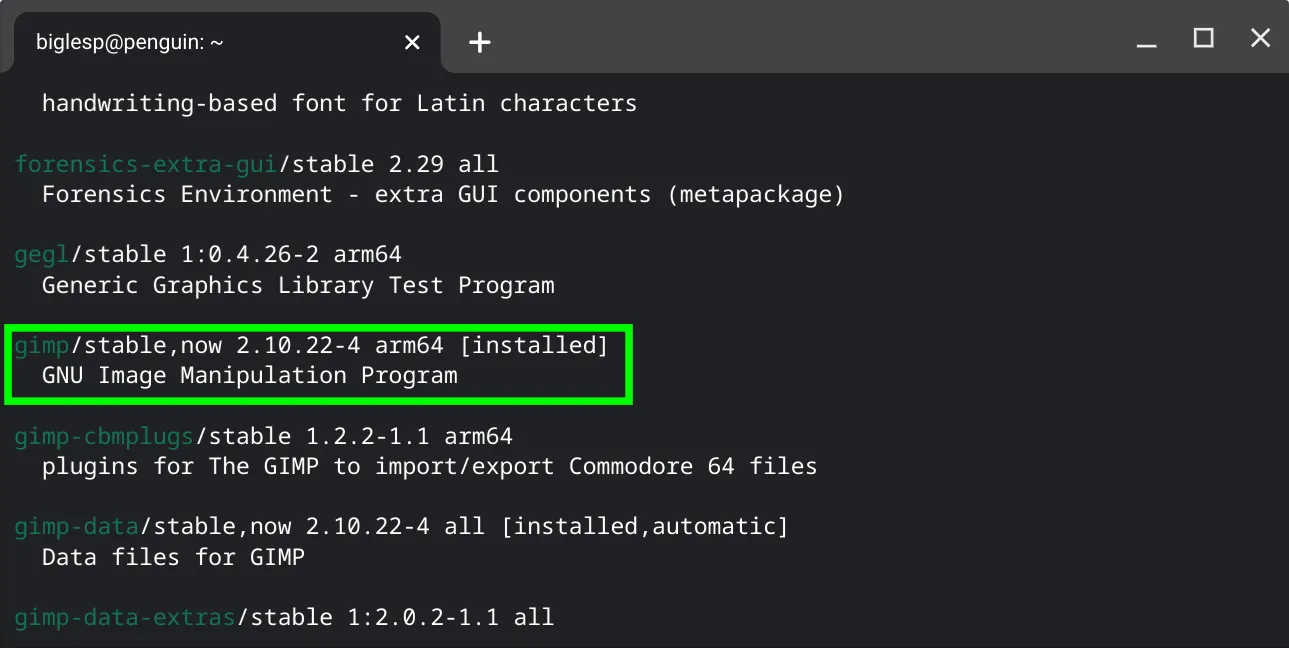Screen dimensions: 1289x648
Task: Click the green gimp package name
Action: coord(42,346)
